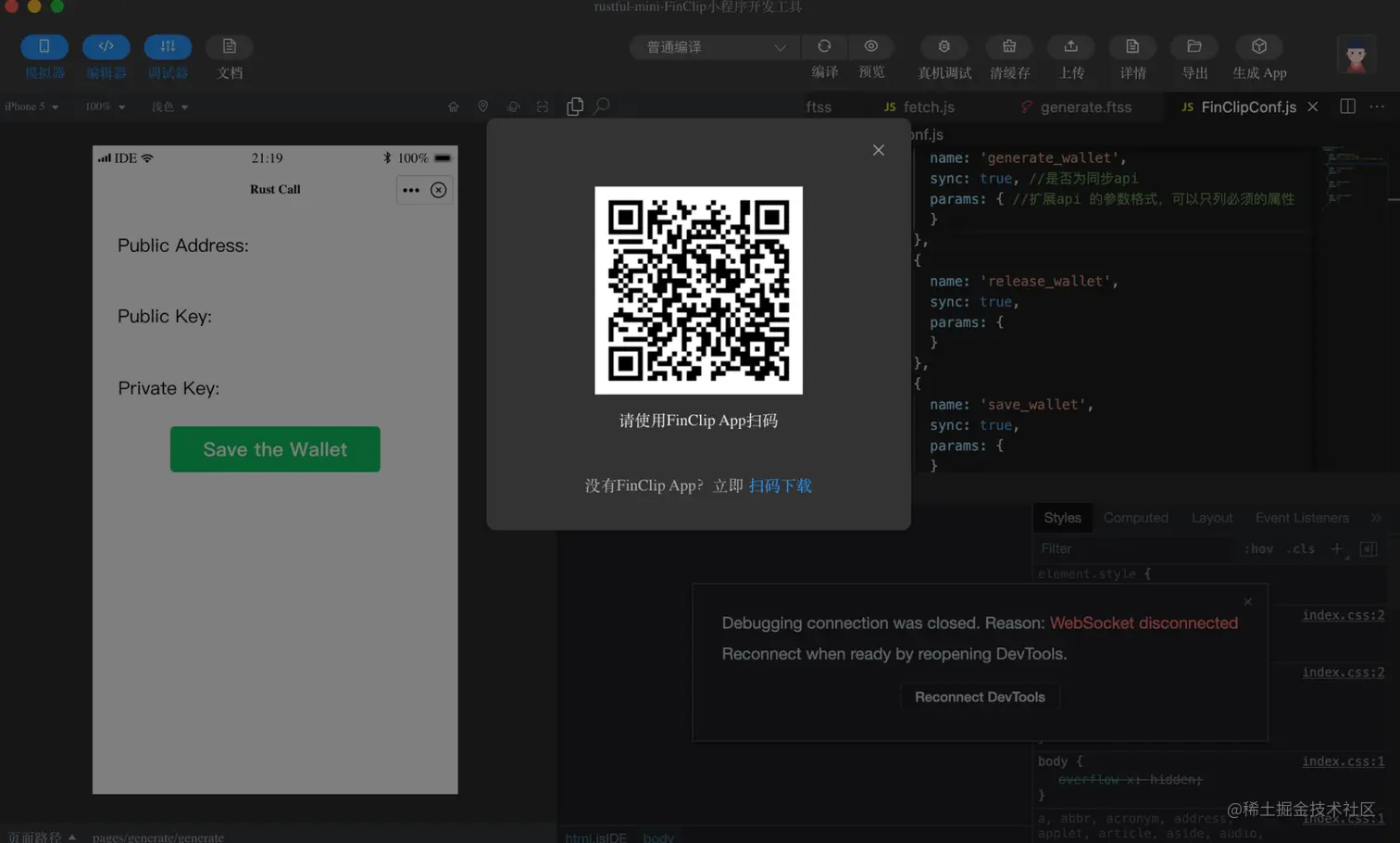Click the simulator home icon
The width and height of the screenshot is (1400, 843).
click(x=453, y=107)
